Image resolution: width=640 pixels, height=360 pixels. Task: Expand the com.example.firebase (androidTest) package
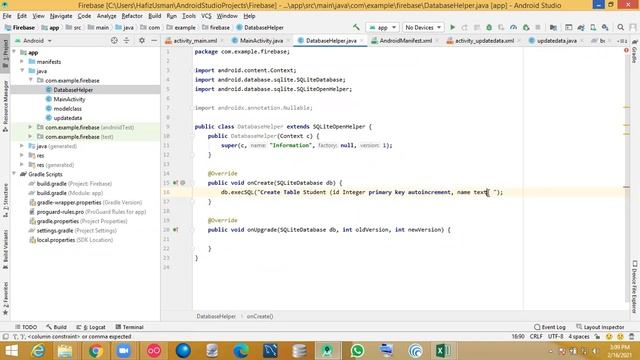(30, 127)
